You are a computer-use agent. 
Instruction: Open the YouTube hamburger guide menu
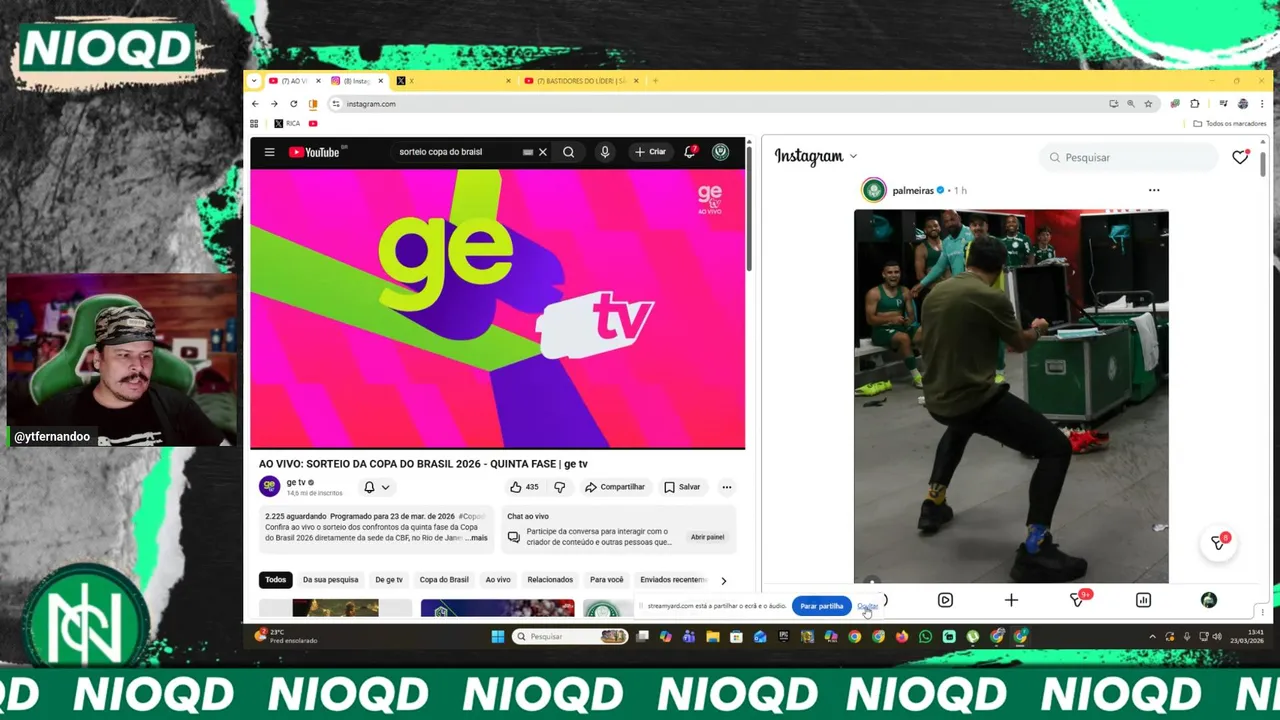(269, 152)
